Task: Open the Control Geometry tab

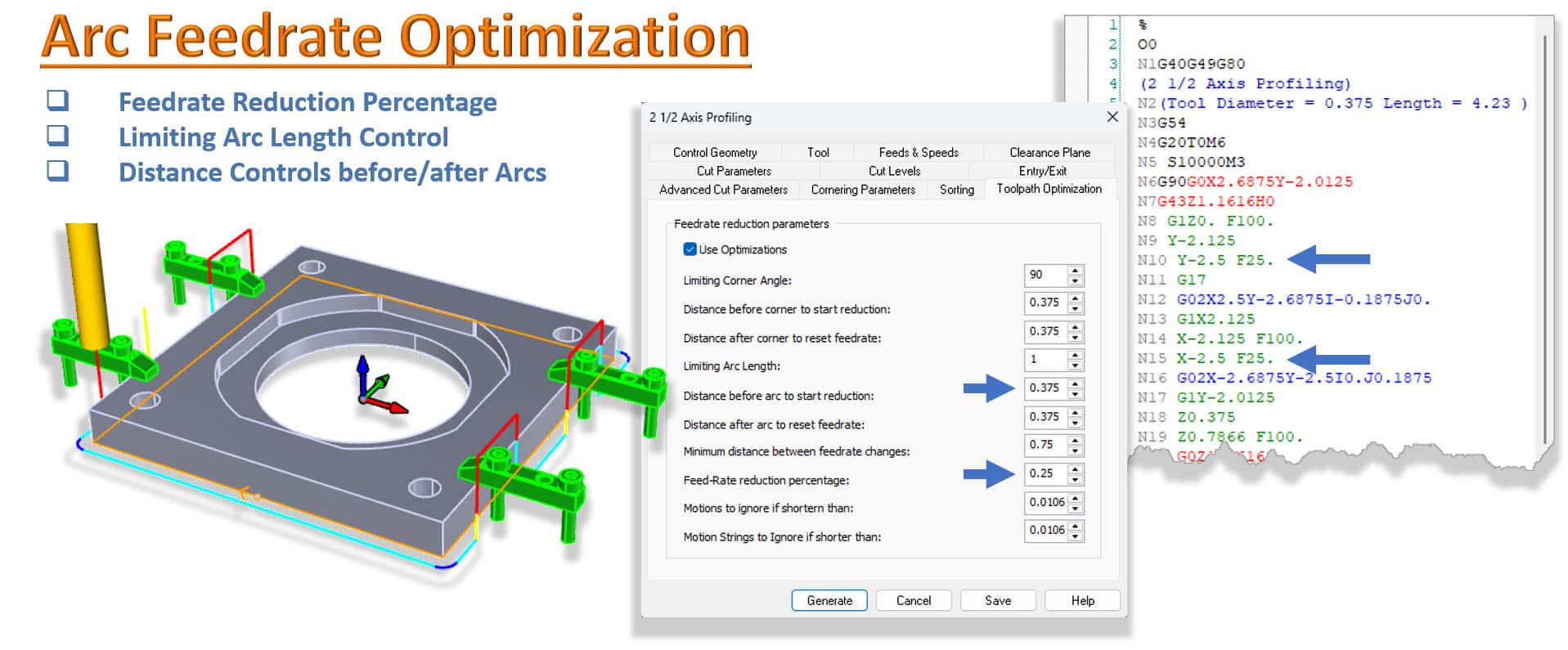Action: 714,152
